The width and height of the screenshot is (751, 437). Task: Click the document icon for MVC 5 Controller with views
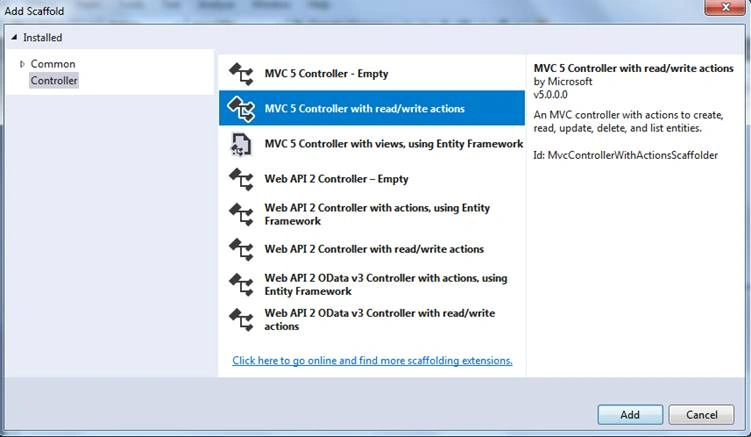click(x=241, y=144)
